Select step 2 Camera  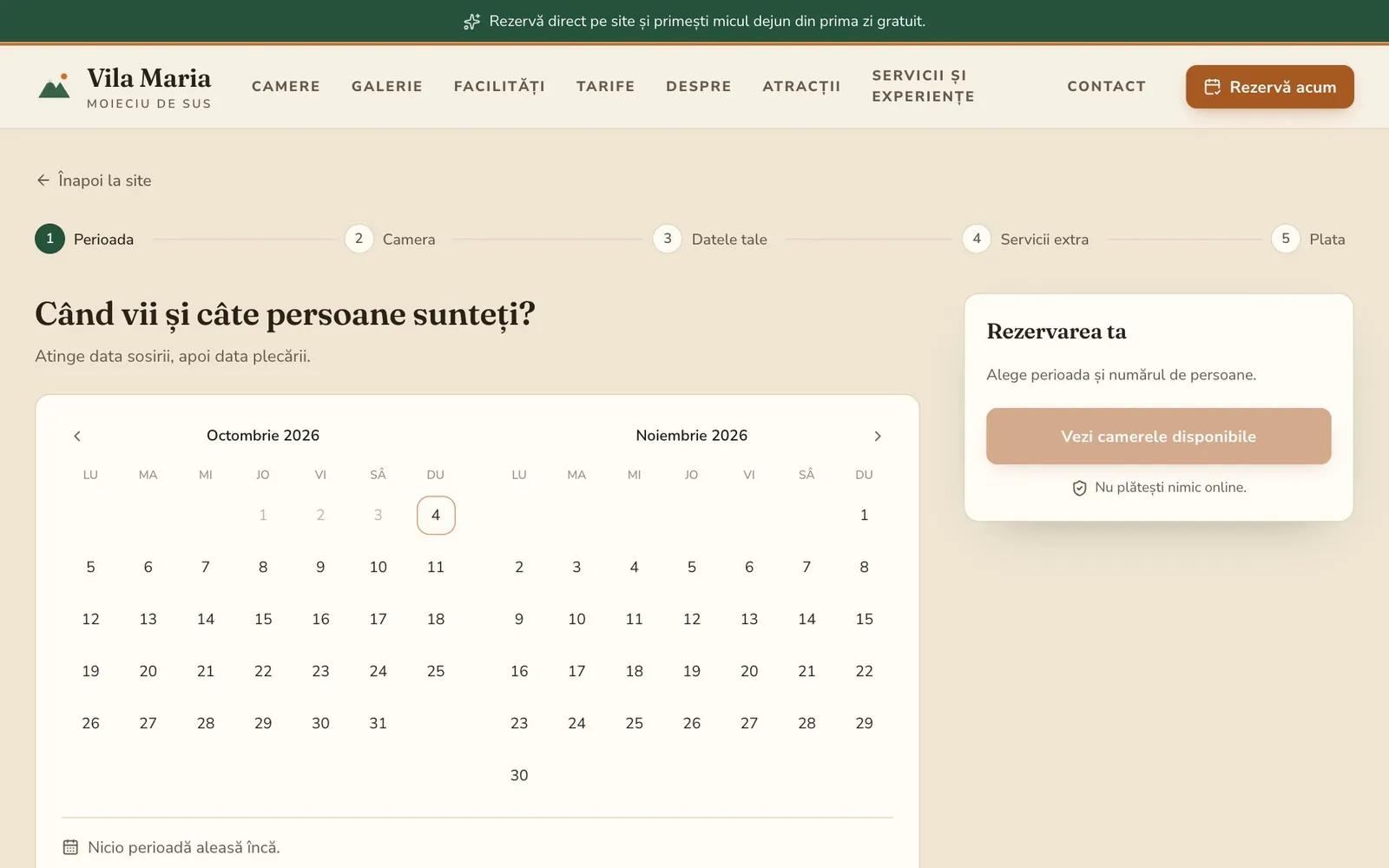390,239
